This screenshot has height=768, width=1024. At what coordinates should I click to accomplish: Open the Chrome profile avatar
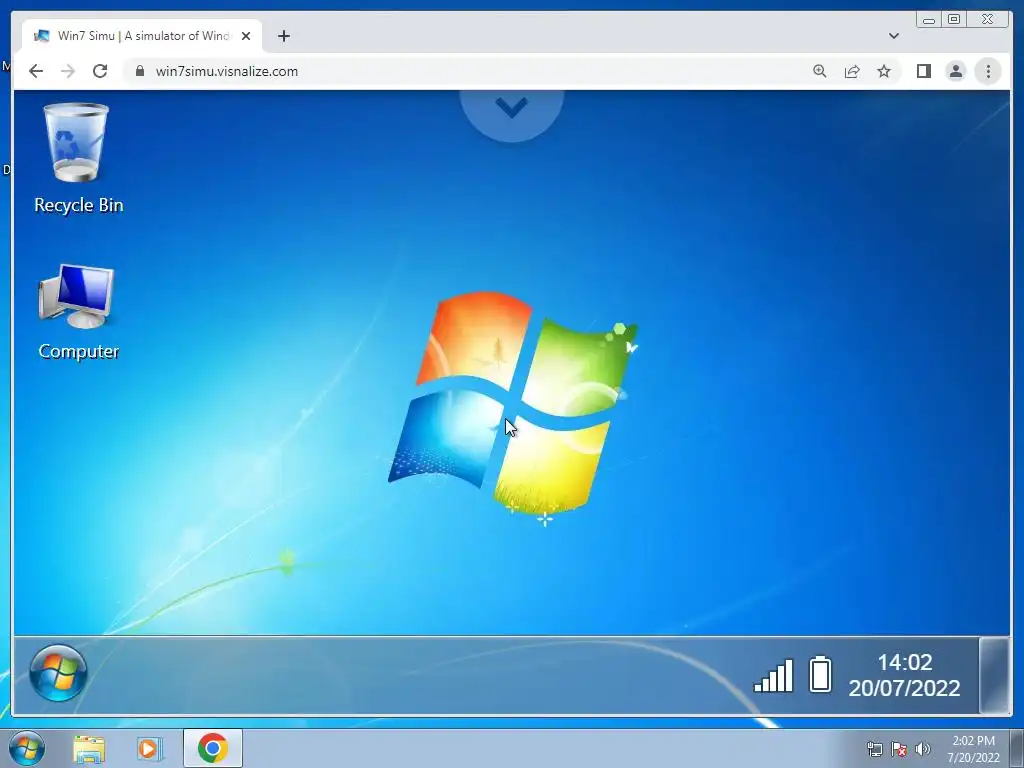click(955, 71)
